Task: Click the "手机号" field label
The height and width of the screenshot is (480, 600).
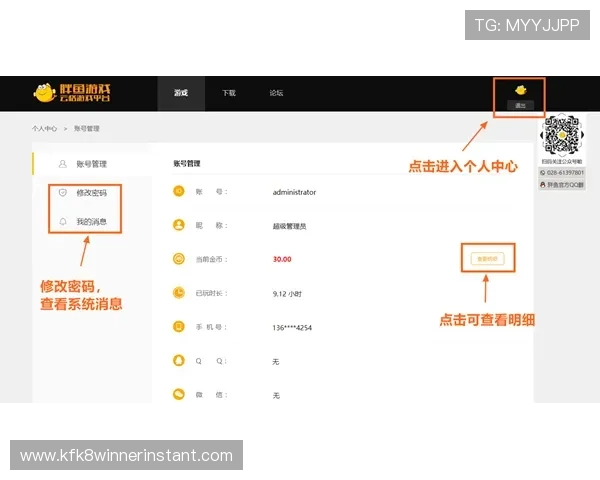Action: pyautogui.click(x=212, y=327)
